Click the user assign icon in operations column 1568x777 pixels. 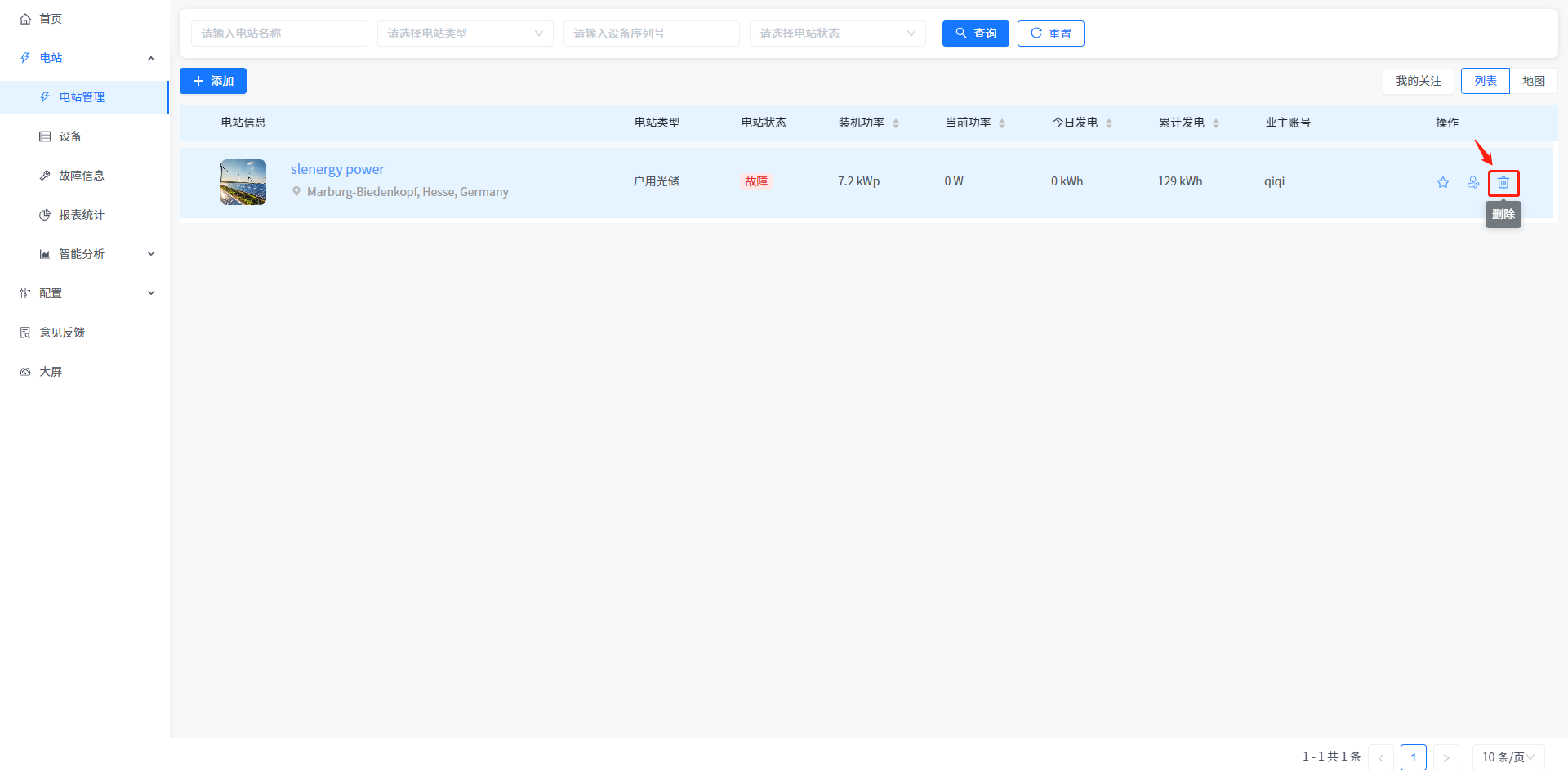[x=1472, y=182]
